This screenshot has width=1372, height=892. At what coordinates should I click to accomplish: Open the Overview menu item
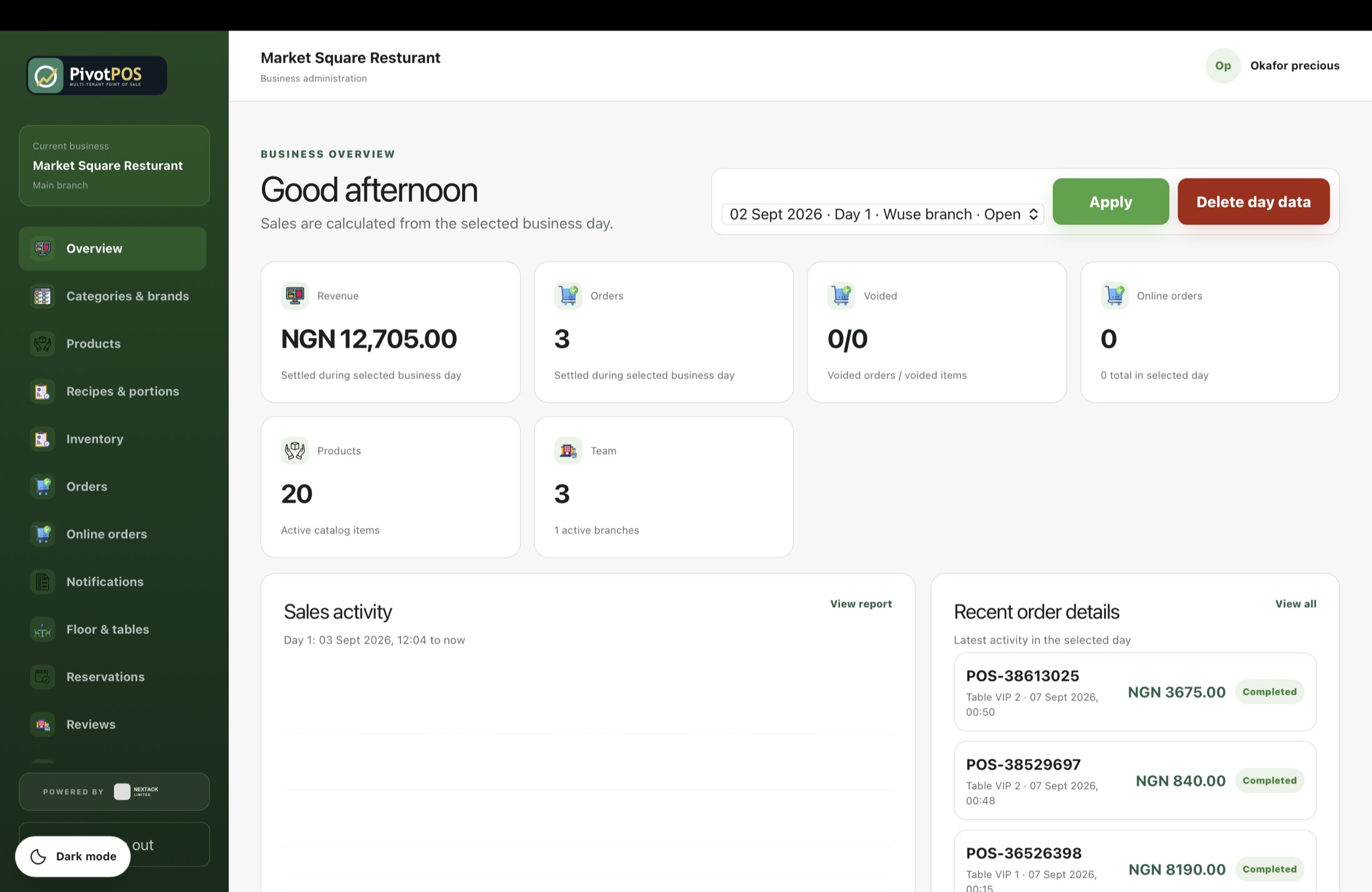(x=112, y=248)
